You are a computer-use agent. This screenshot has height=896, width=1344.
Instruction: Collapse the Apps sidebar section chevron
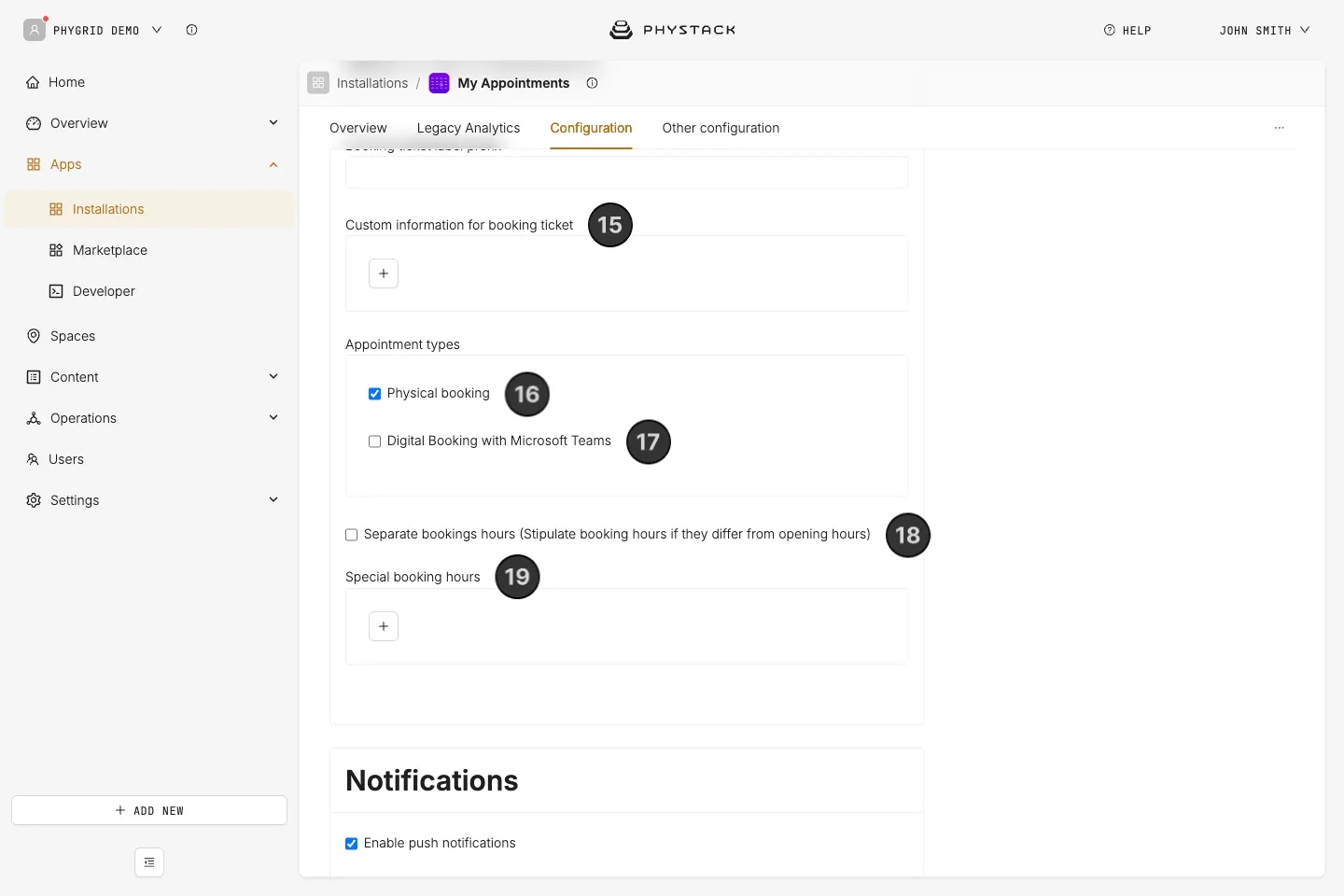point(273,165)
